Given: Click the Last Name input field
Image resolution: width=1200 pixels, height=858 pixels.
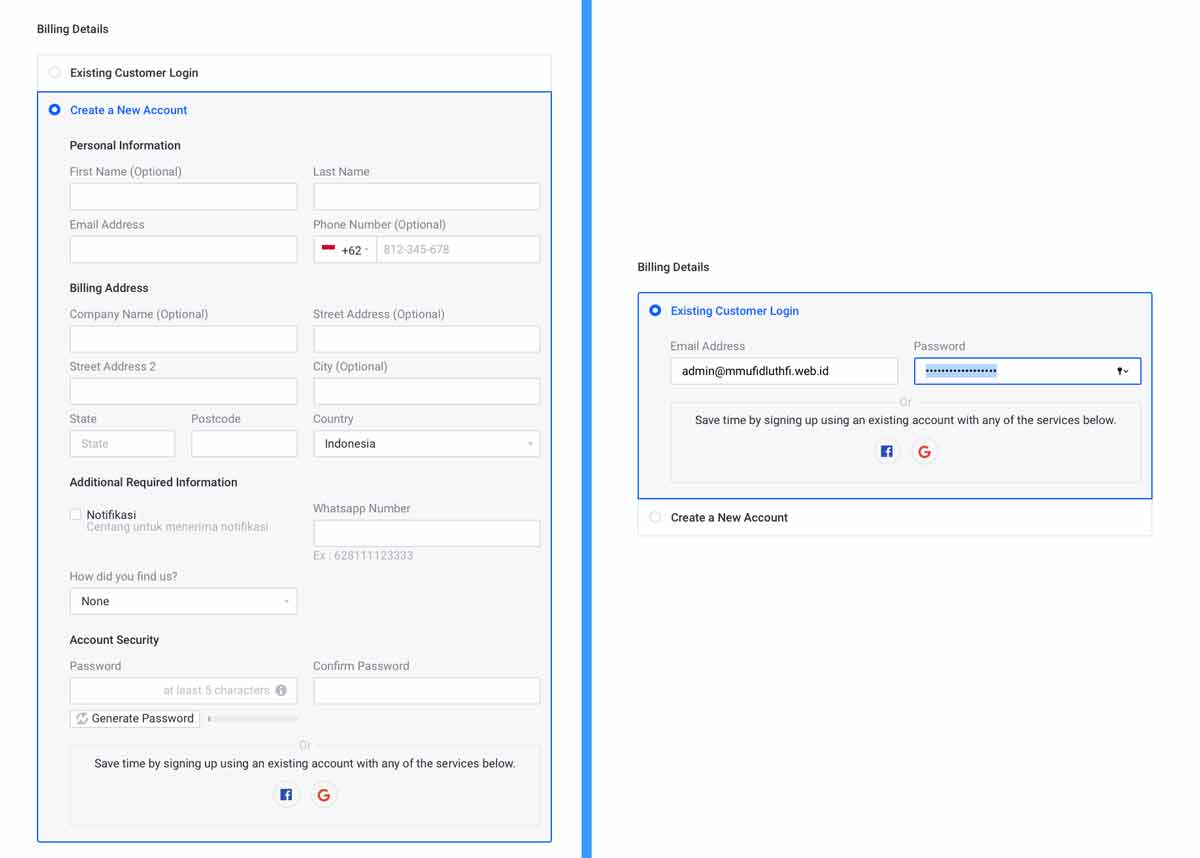Looking at the screenshot, I should click(426, 196).
